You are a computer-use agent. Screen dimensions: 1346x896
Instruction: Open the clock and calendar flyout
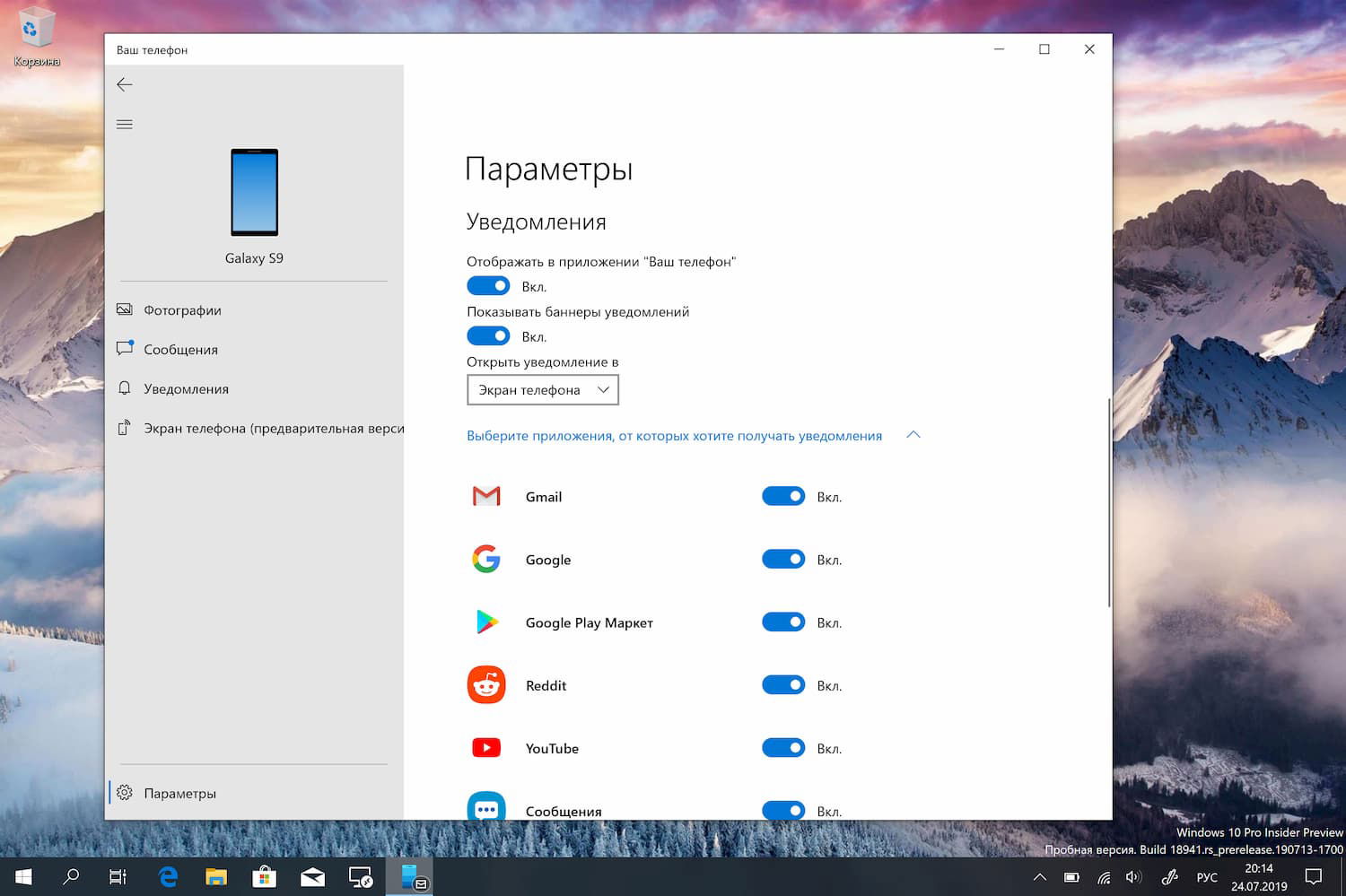click(x=1259, y=877)
